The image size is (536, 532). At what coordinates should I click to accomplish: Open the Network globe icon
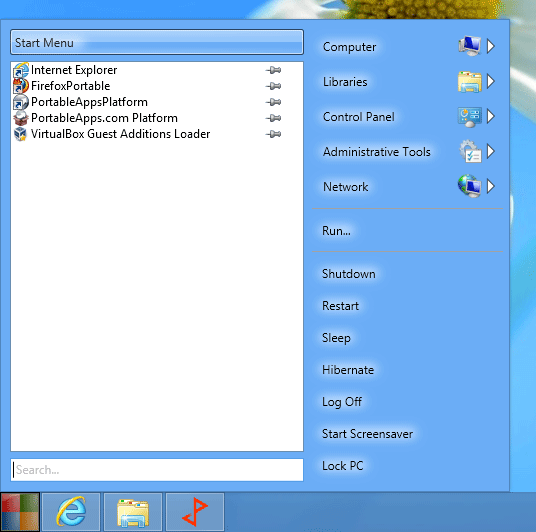[x=469, y=186]
